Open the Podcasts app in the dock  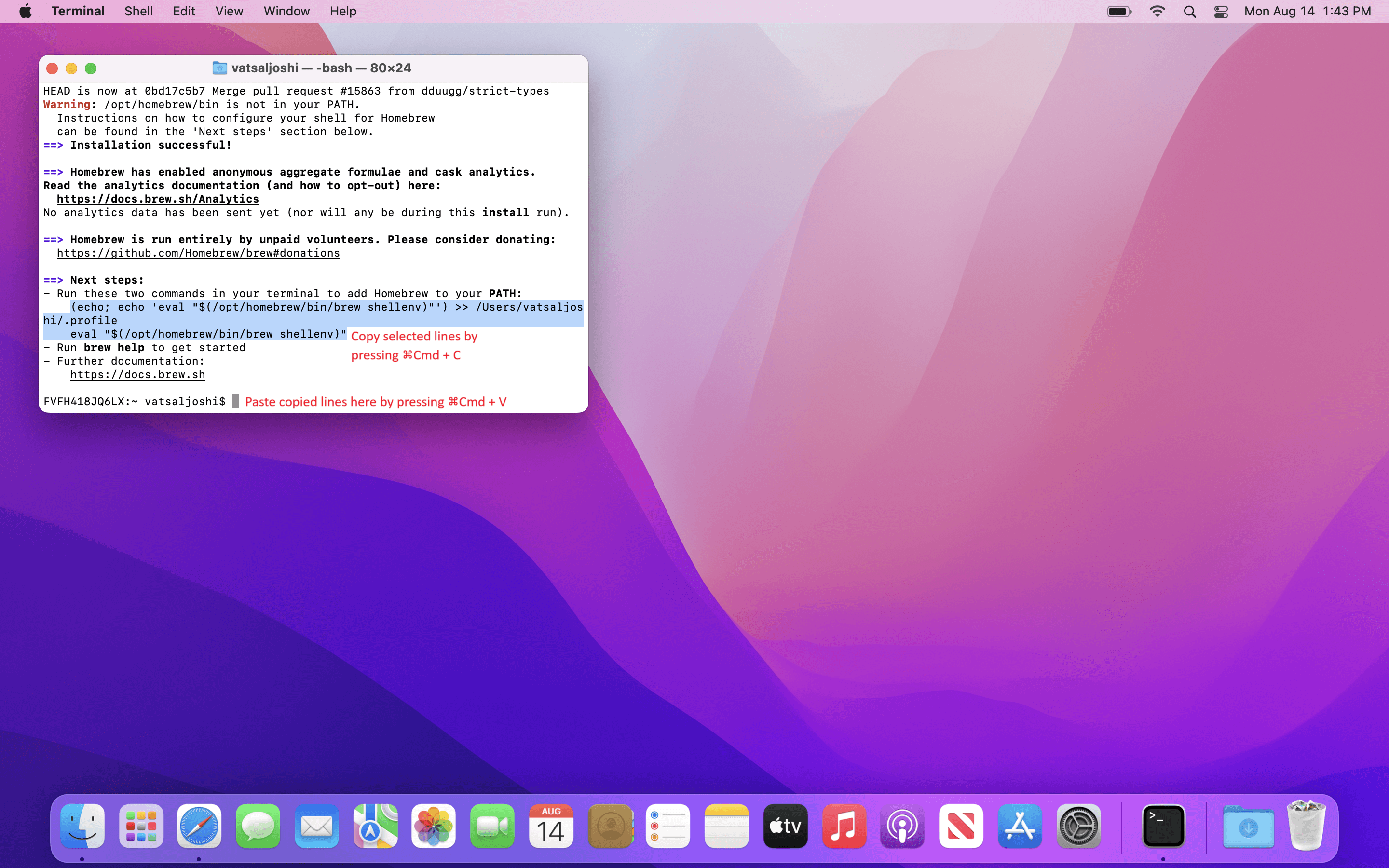coord(902,827)
